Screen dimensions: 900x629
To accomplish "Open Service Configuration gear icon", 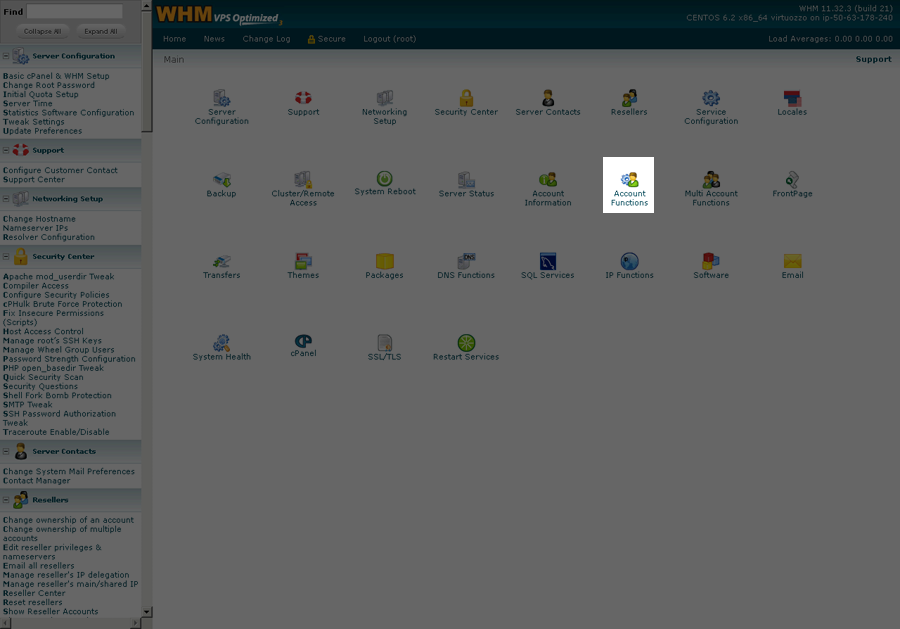I will [711, 98].
